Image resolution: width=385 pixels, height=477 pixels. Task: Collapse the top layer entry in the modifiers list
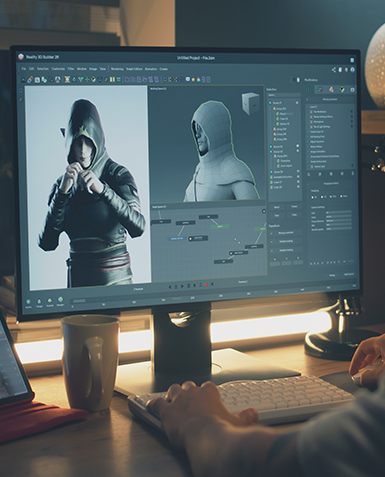pos(308,107)
